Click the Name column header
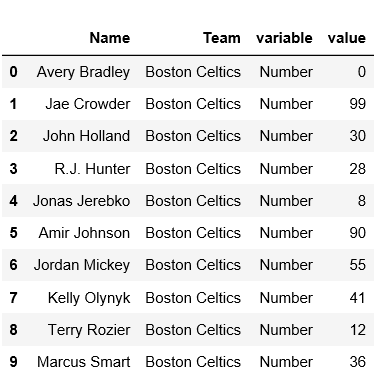The height and width of the screenshot is (380, 391). (x=110, y=38)
